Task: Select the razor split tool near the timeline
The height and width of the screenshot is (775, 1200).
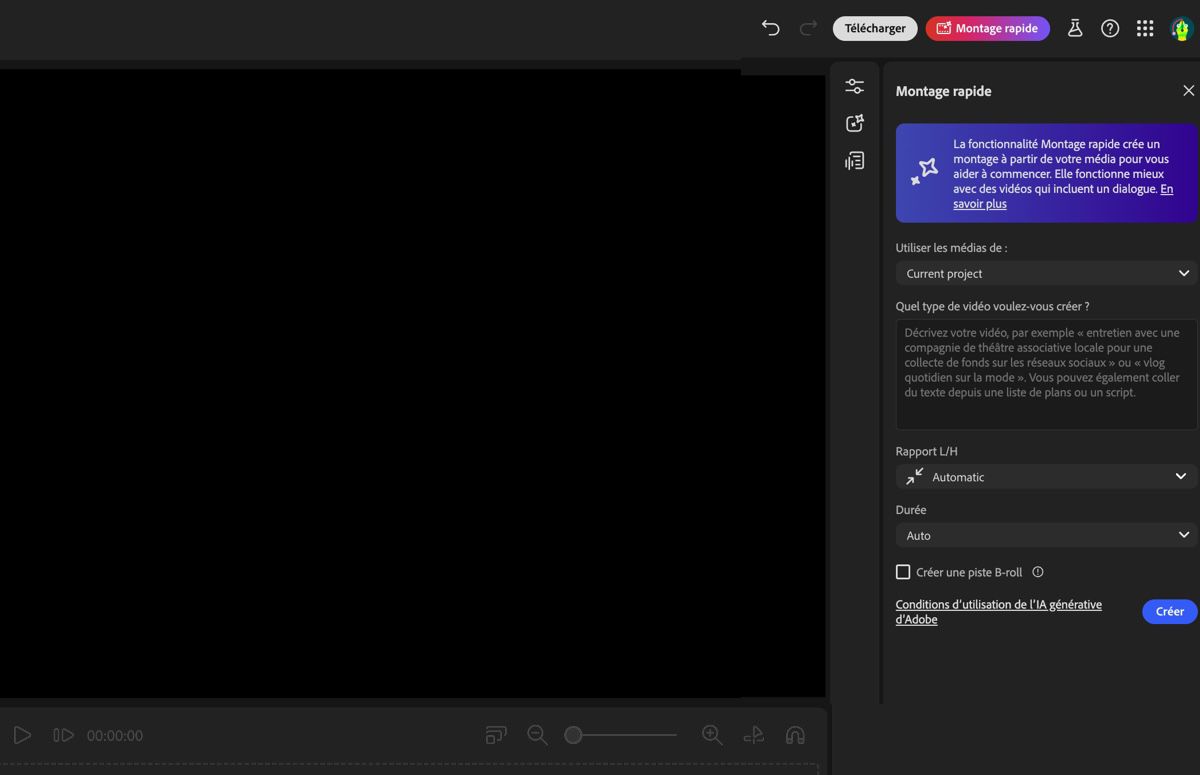Action: pos(753,735)
